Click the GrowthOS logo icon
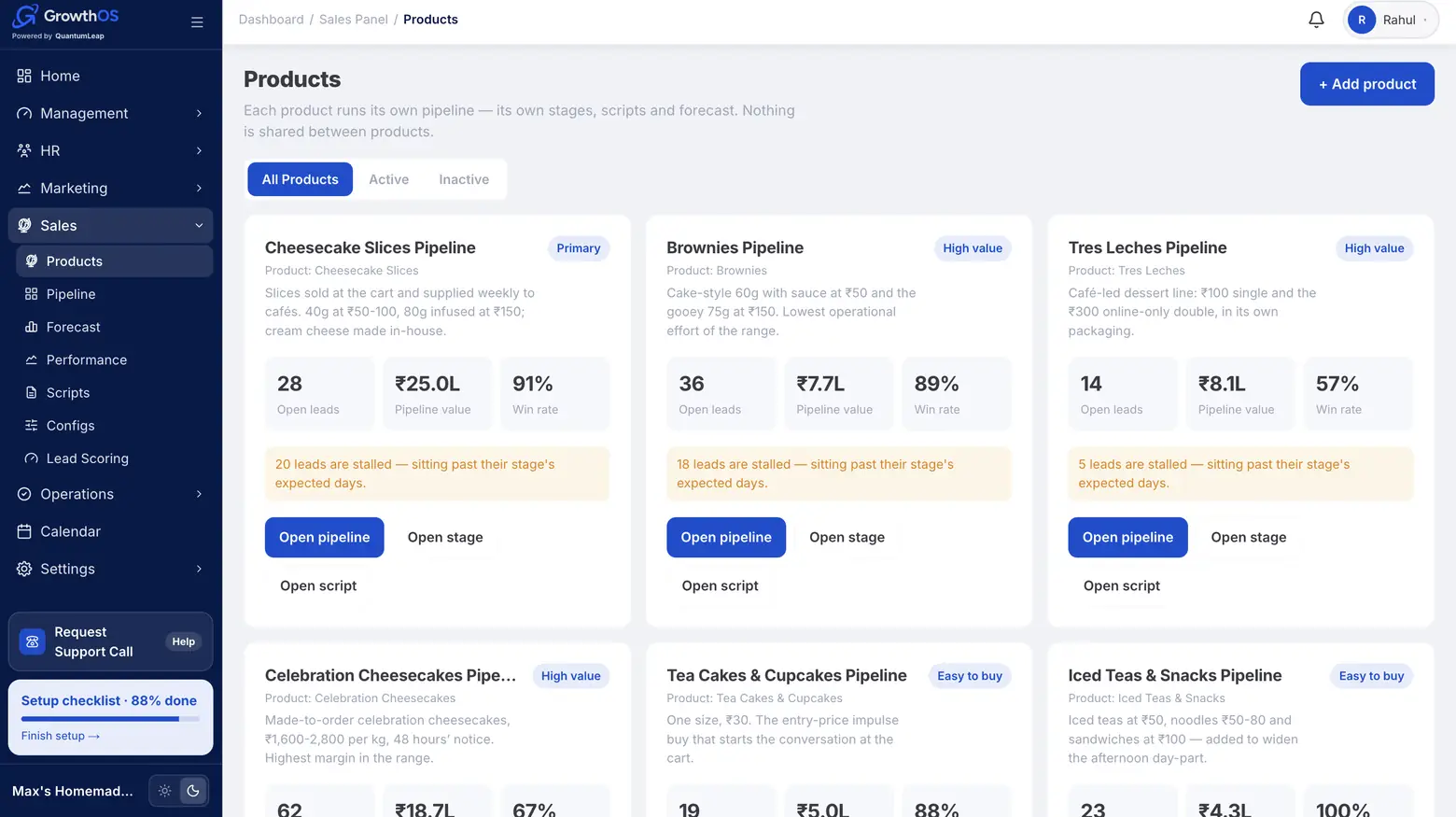1456x817 pixels. point(25,16)
